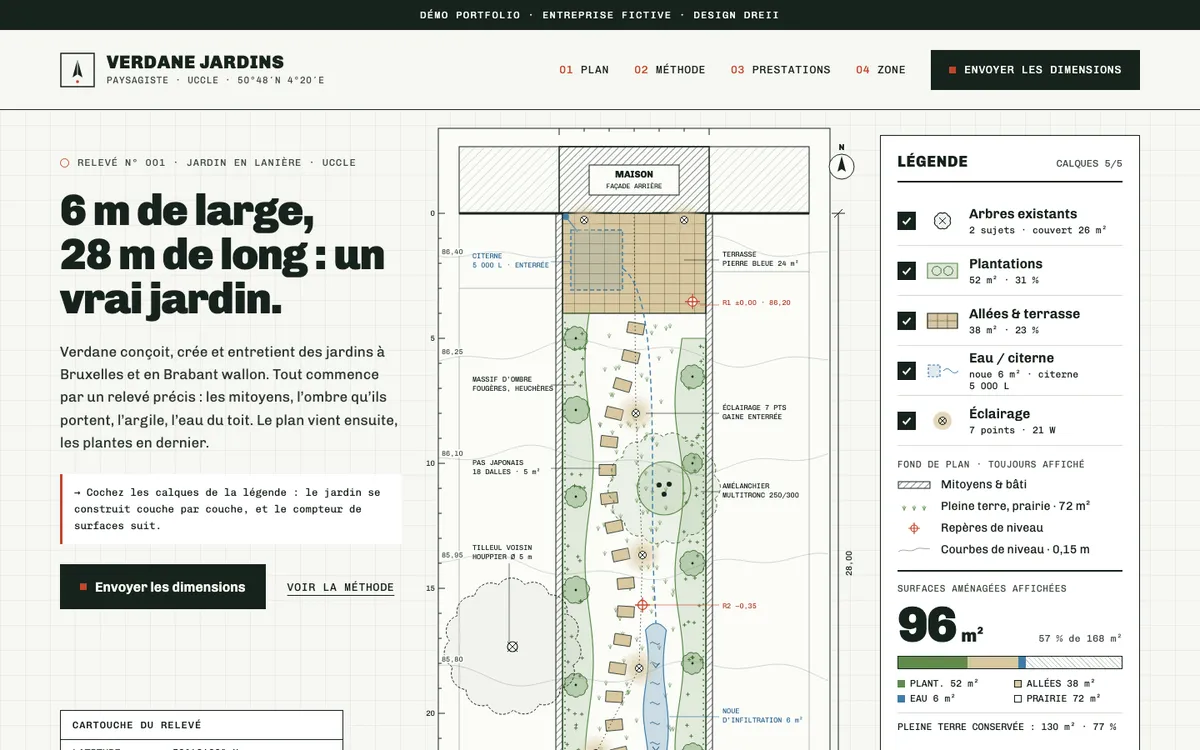Screen dimensions: 1200x750
Task: Click the R1 ±0.00 level marker on the terrace
Action: click(691, 302)
